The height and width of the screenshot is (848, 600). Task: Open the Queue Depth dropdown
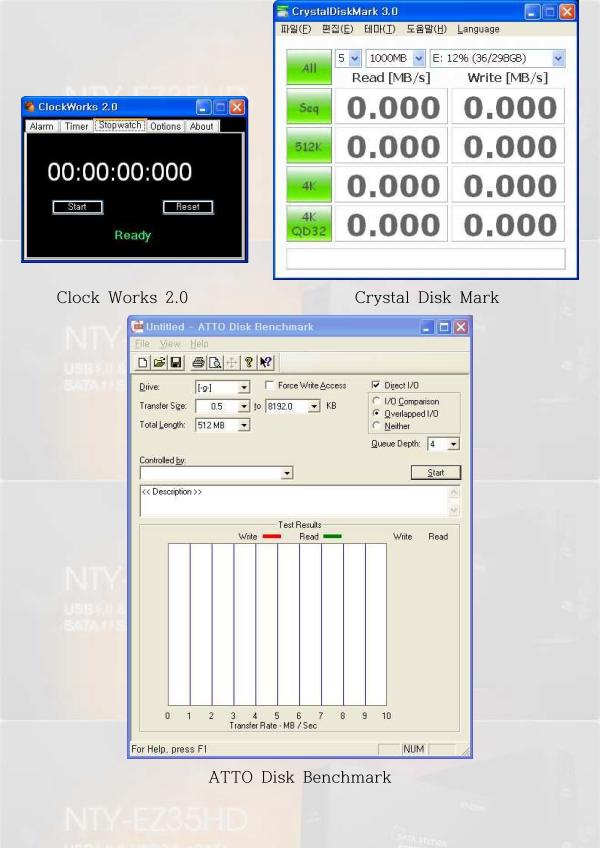pos(453,444)
